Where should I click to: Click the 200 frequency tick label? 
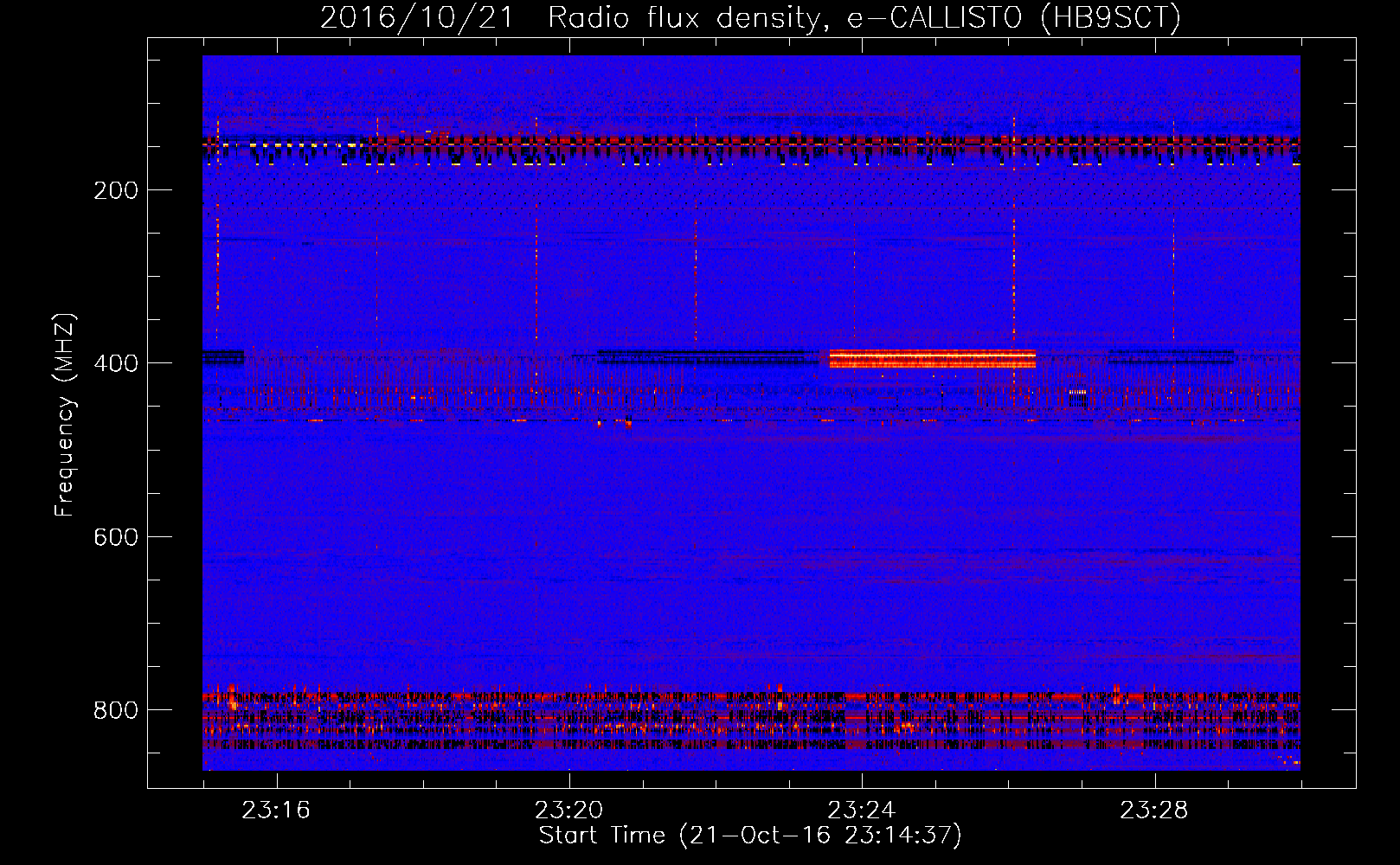tap(116, 190)
